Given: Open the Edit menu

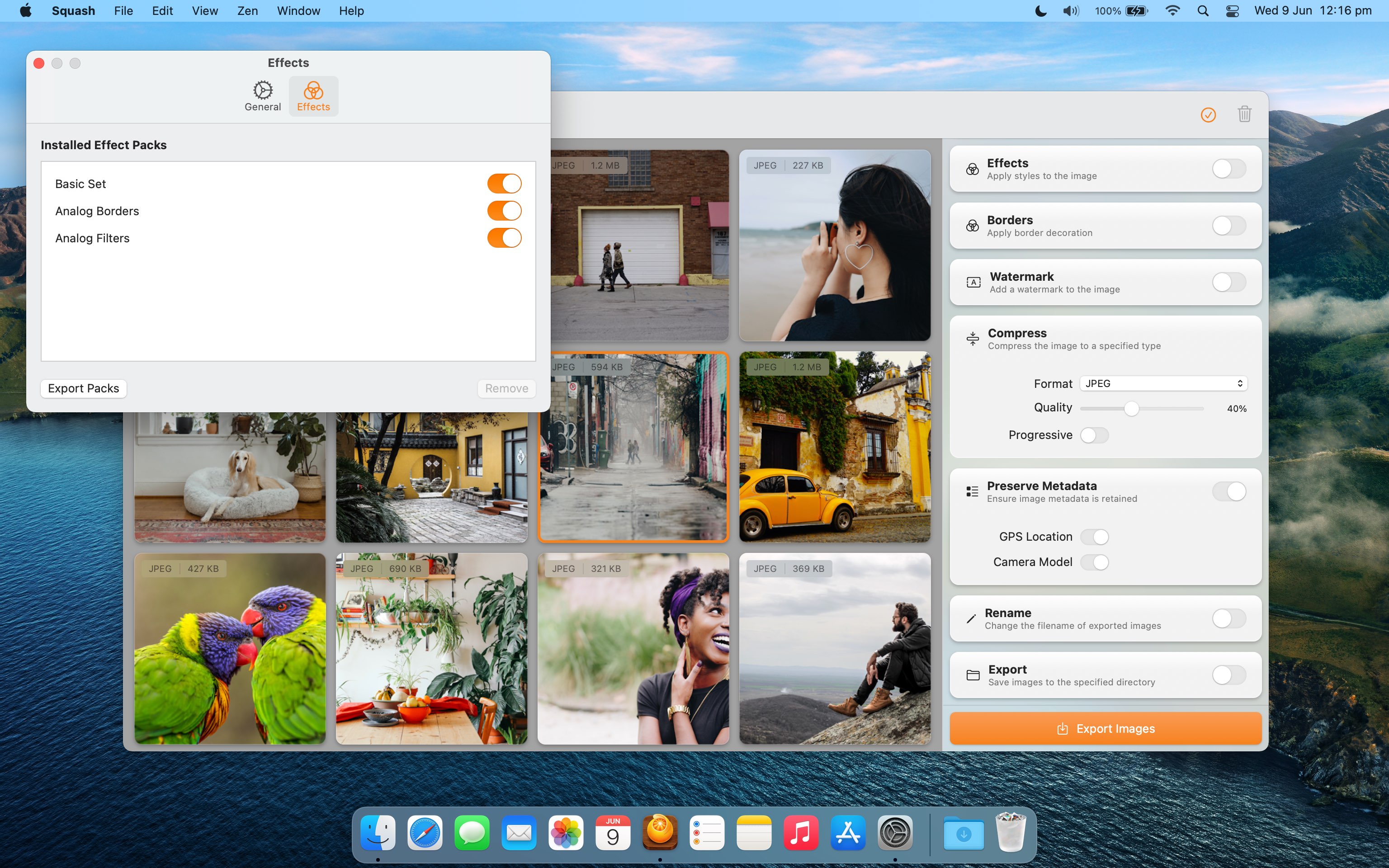Looking at the screenshot, I should (x=162, y=11).
